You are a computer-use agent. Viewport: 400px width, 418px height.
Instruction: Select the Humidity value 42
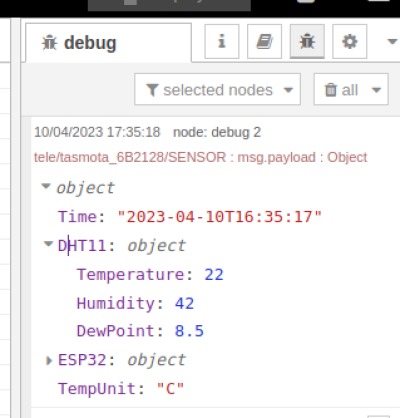click(x=184, y=304)
